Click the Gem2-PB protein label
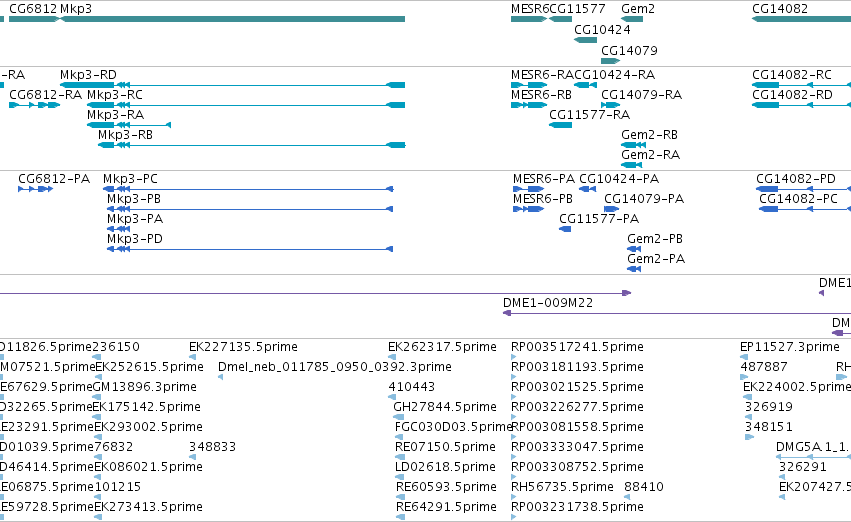Image resolution: width=851 pixels, height=522 pixels. [x=655, y=239]
